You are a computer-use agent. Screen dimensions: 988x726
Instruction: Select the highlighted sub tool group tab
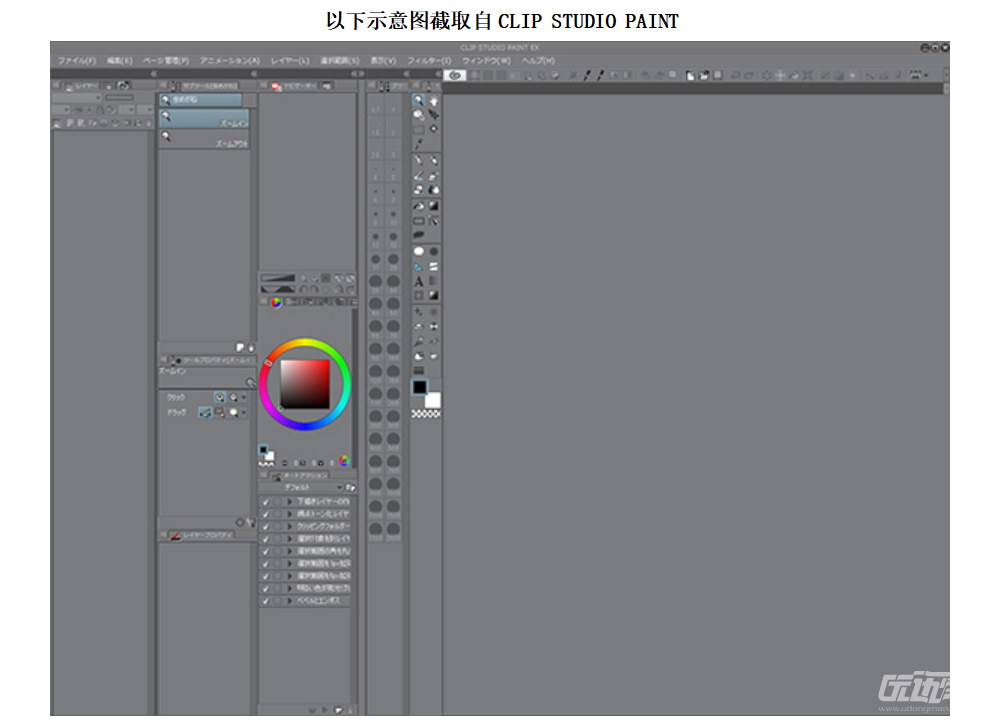tap(200, 100)
